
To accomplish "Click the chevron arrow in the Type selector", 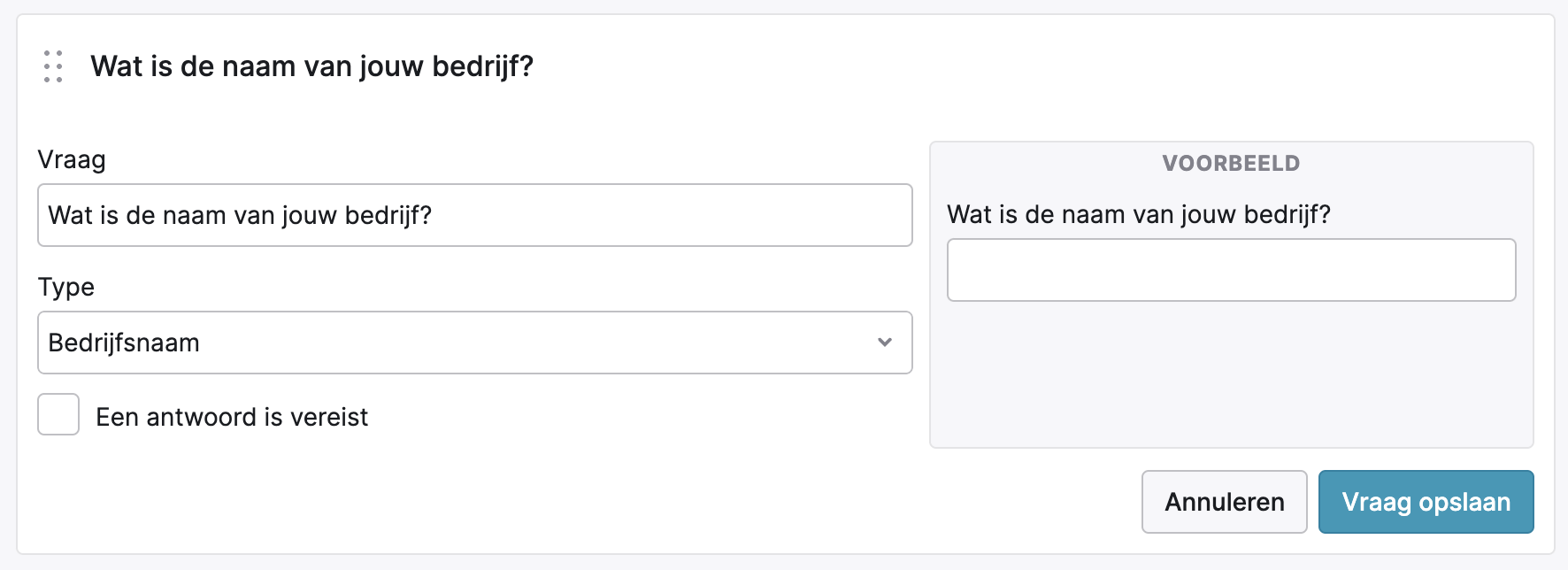I will pos(884,343).
